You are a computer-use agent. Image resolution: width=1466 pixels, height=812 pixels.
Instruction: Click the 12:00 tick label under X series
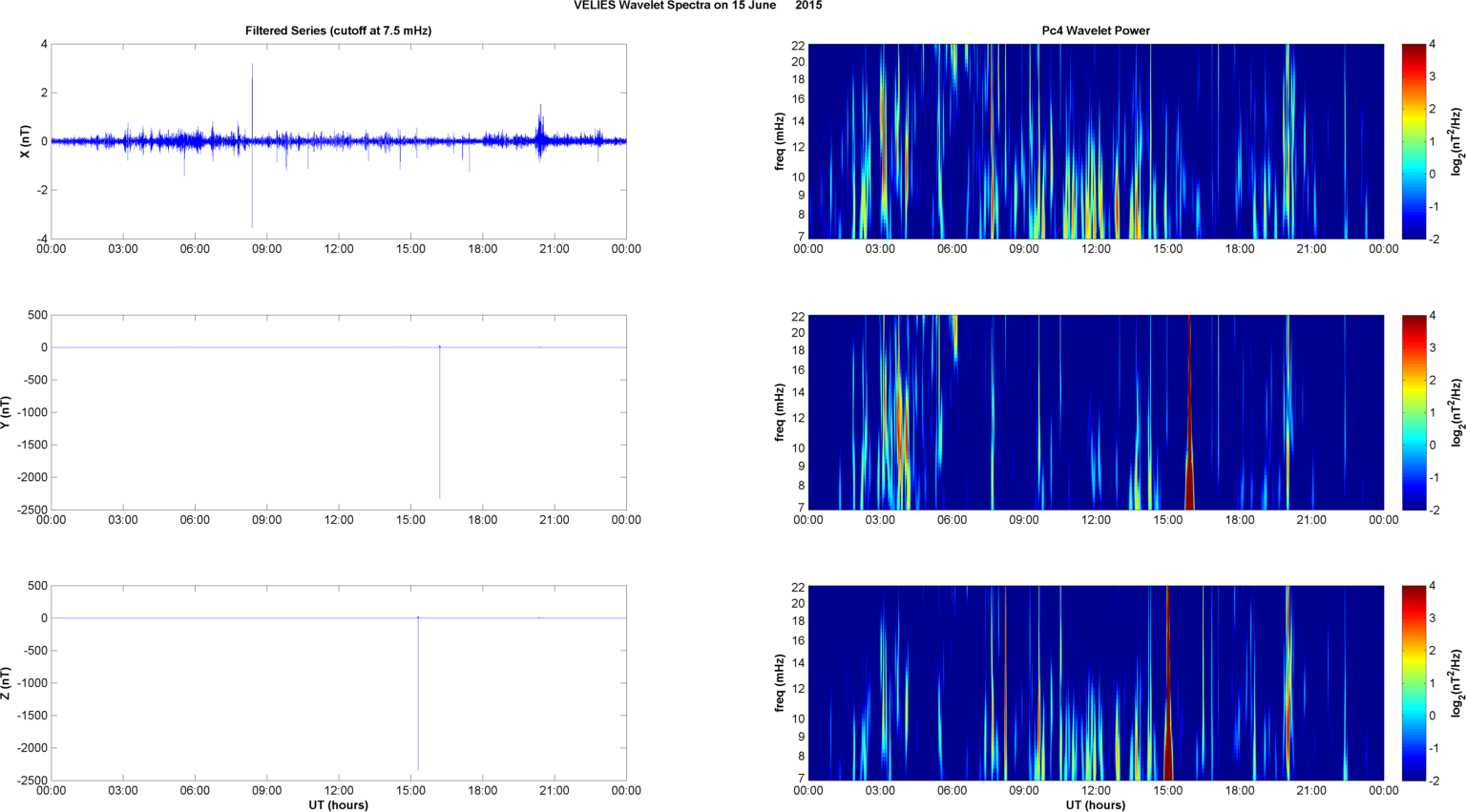[x=339, y=249]
